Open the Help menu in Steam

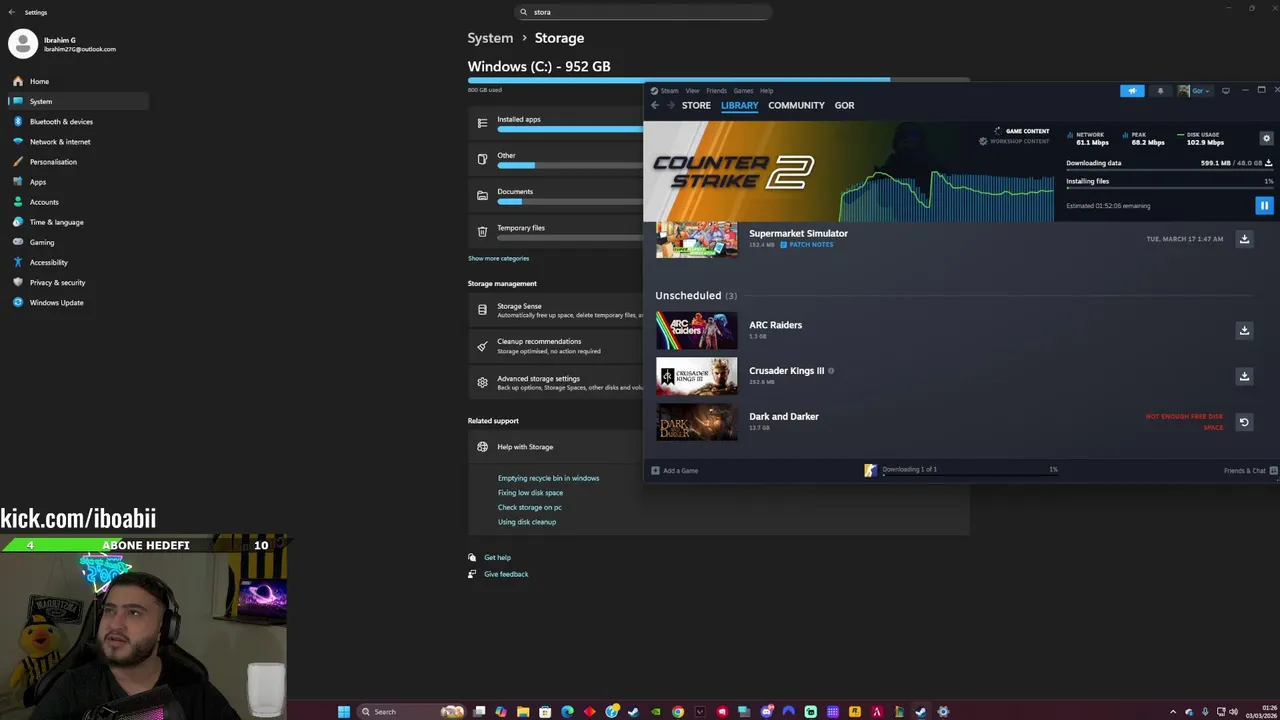tap(766, 91)
